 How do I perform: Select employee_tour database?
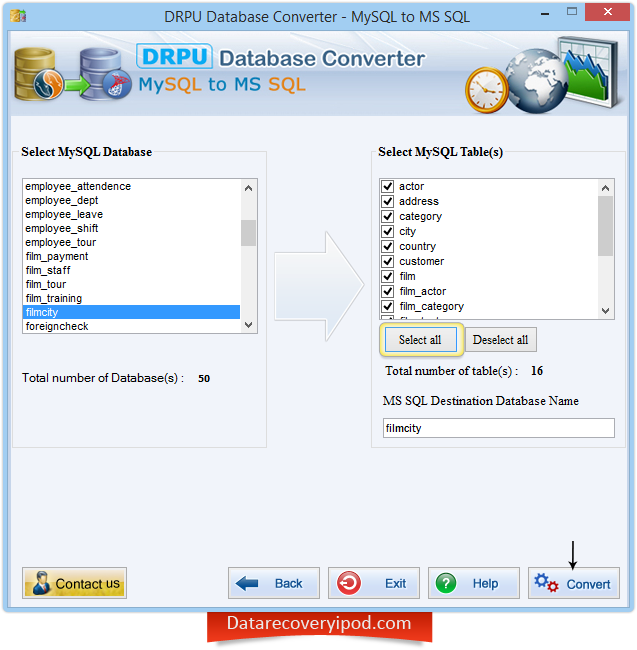132,243
